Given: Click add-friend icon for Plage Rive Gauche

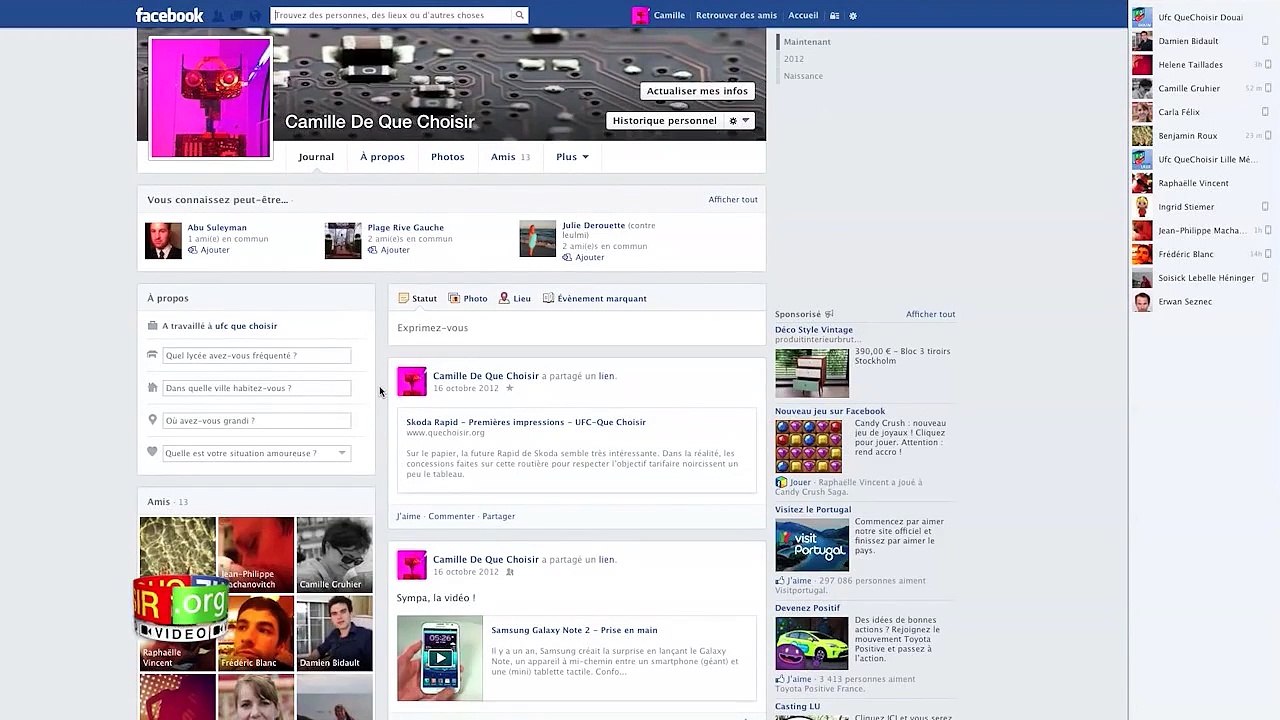Looking at the screenshot, I should pos(373,250).
